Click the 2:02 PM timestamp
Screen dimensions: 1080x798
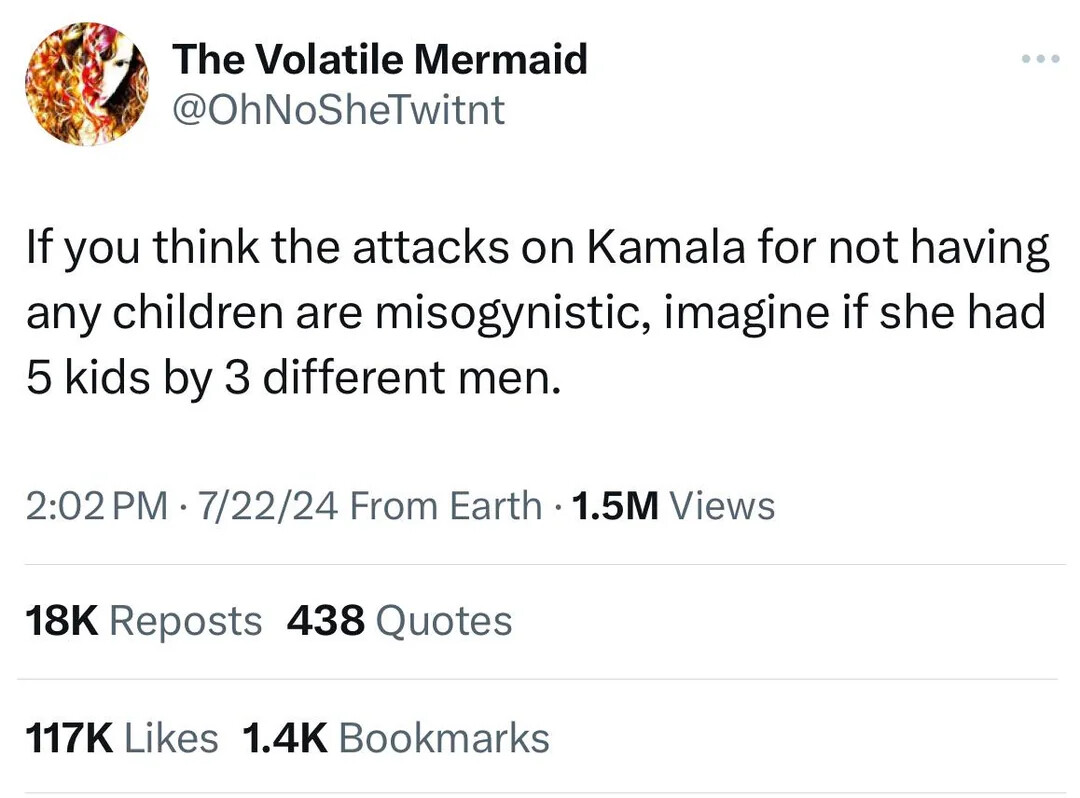point(96,506)
